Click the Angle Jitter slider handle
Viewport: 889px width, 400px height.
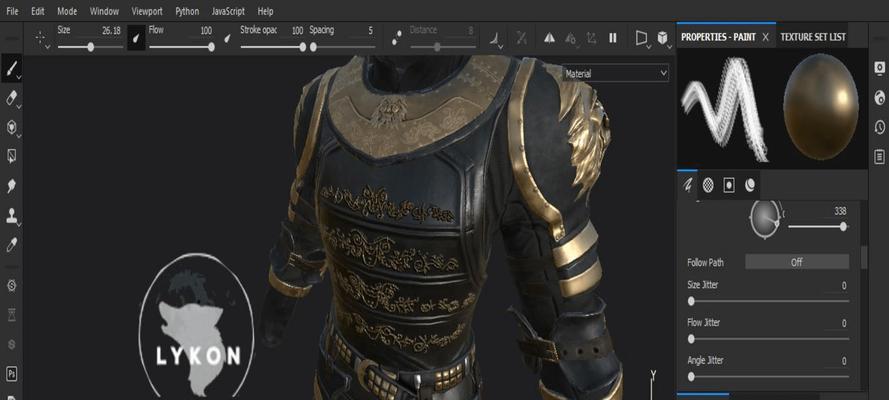(x=691, y=376)
